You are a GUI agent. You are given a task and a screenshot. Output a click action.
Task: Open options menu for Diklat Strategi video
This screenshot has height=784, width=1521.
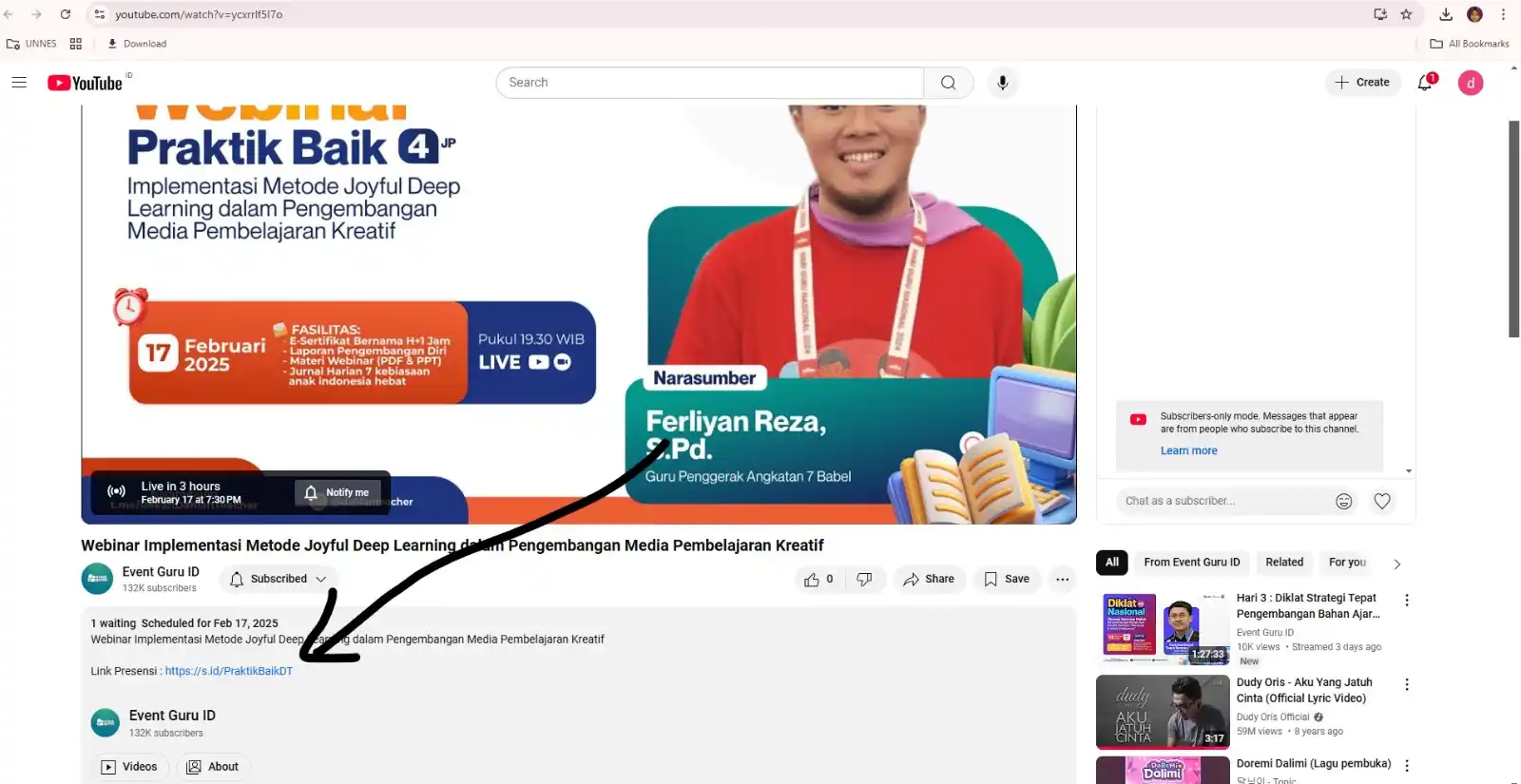point(1407,601)
